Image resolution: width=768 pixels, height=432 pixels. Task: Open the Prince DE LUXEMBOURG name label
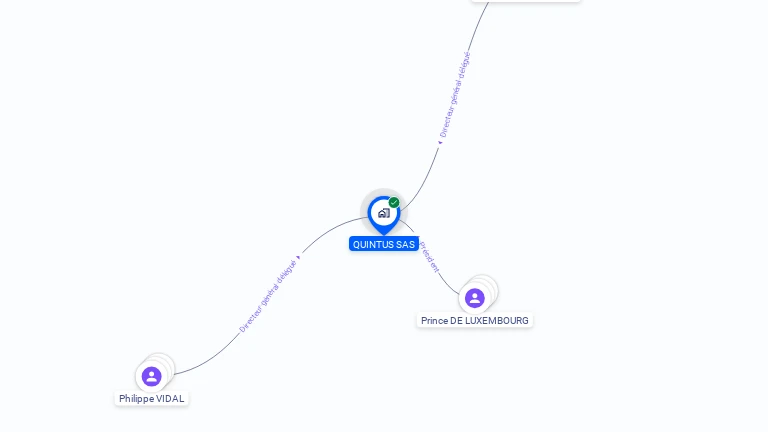click(475, 320)
